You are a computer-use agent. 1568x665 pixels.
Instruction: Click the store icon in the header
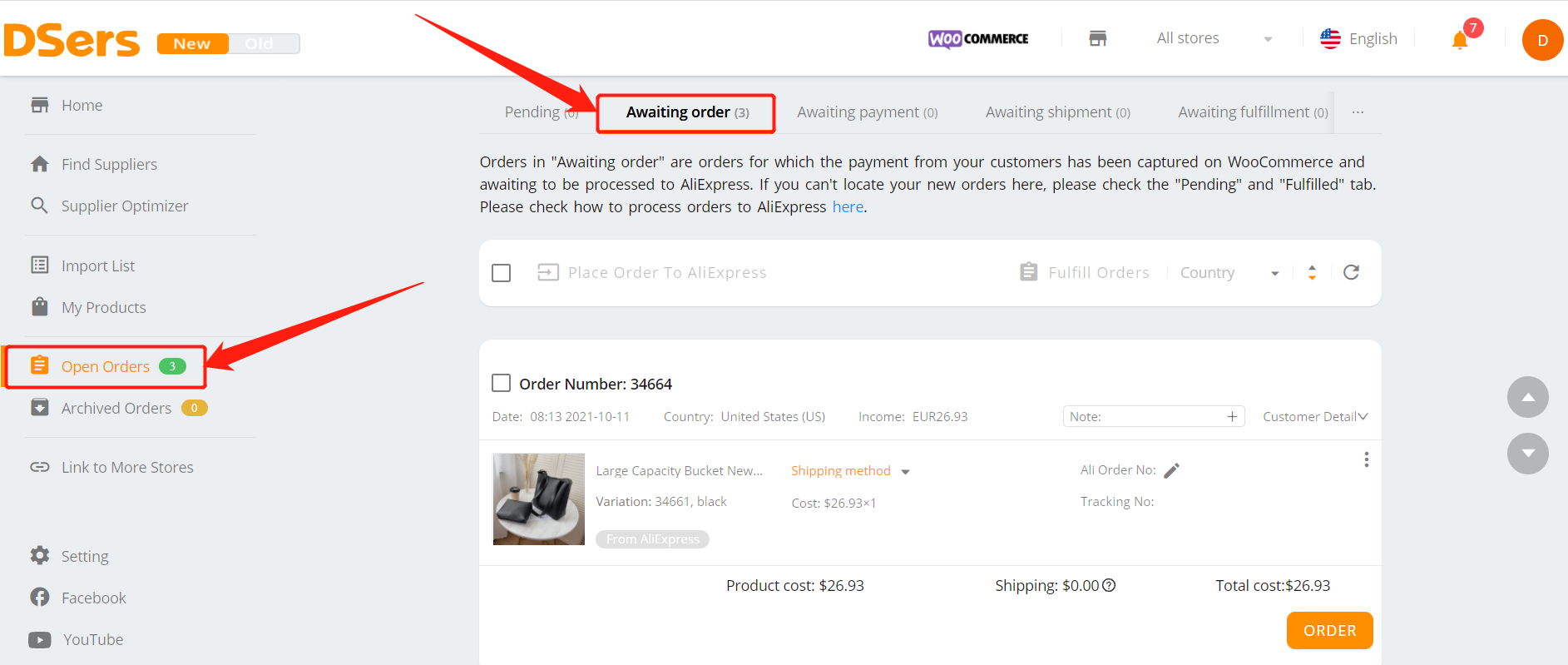tap(1098, 38)
